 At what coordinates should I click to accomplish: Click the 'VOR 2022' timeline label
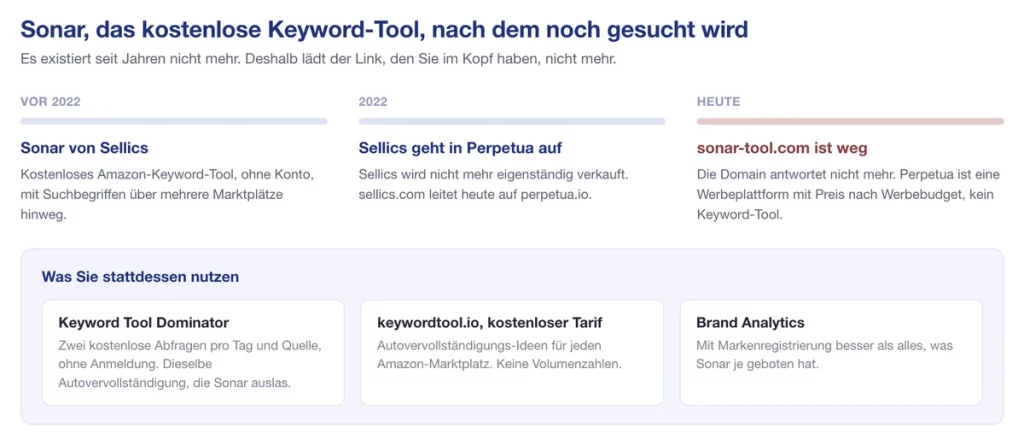(51, 102)
